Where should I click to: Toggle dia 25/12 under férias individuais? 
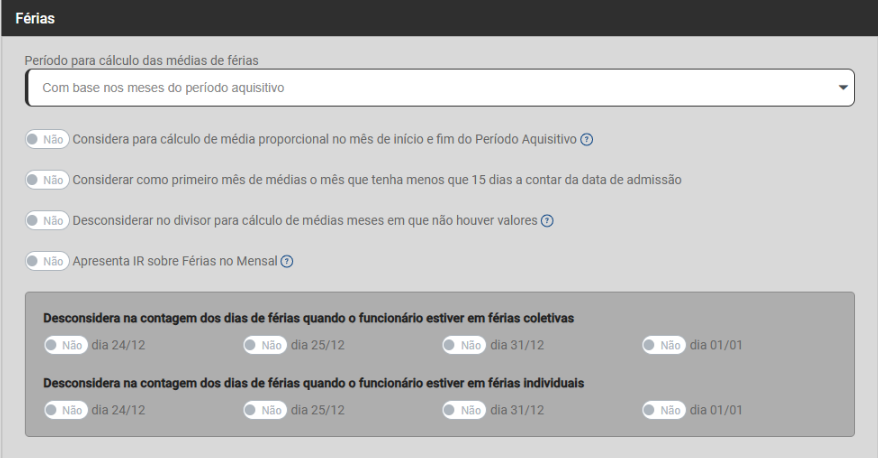tap(265, 410)
